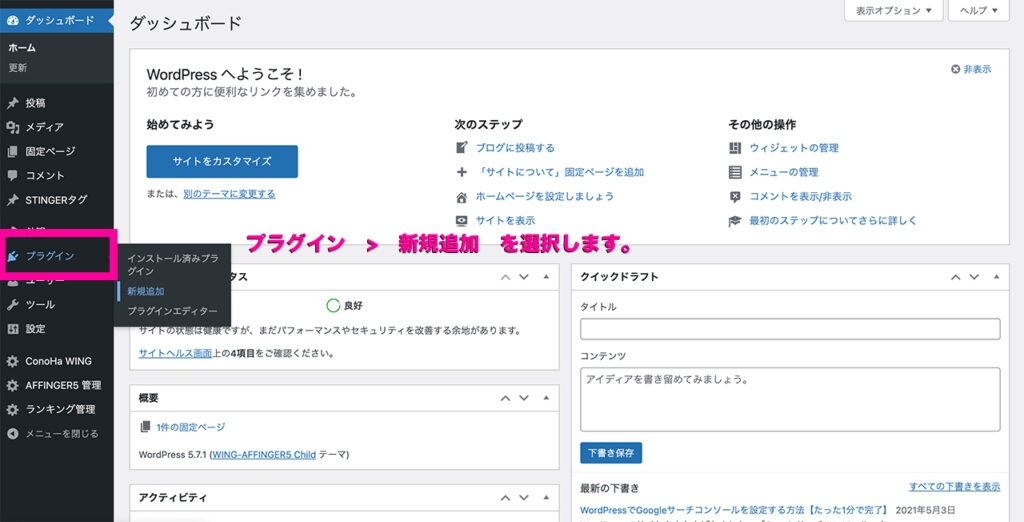Open メニューの管理 link
Screen dimensions: 1024x522
coord(783,172)
